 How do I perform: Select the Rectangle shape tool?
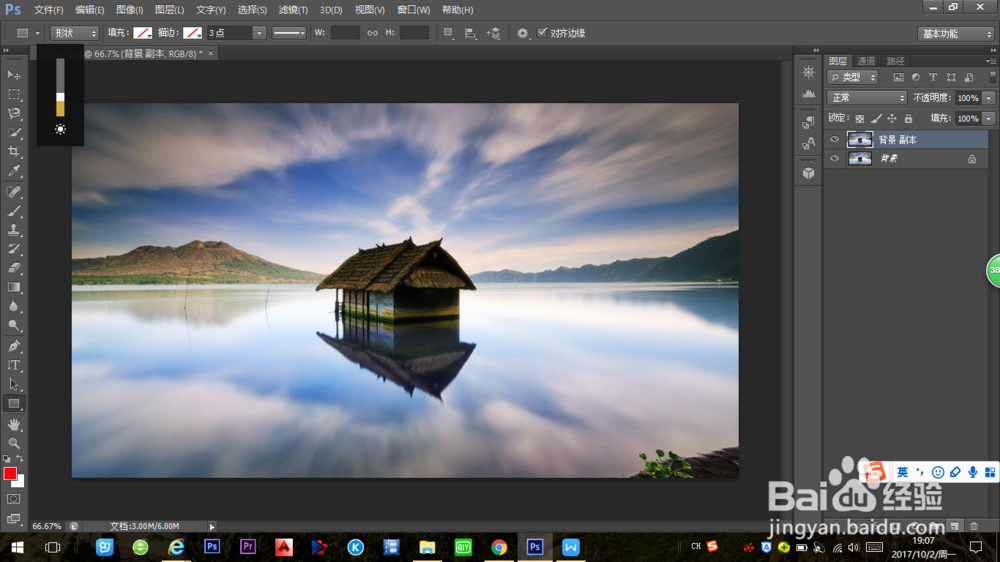tap(14, 404)
